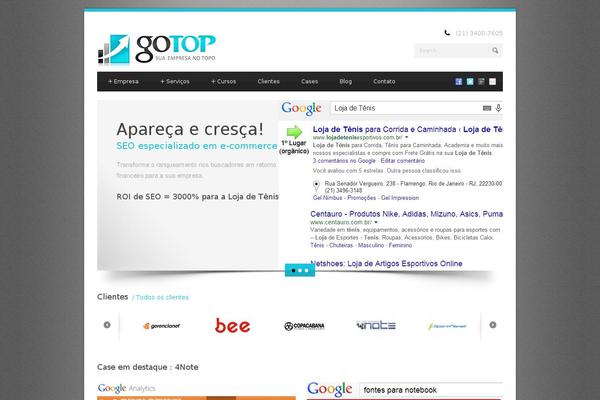The image size is (600, 400).
Task: Open the Clientes menu item
Action: [269, 82]
